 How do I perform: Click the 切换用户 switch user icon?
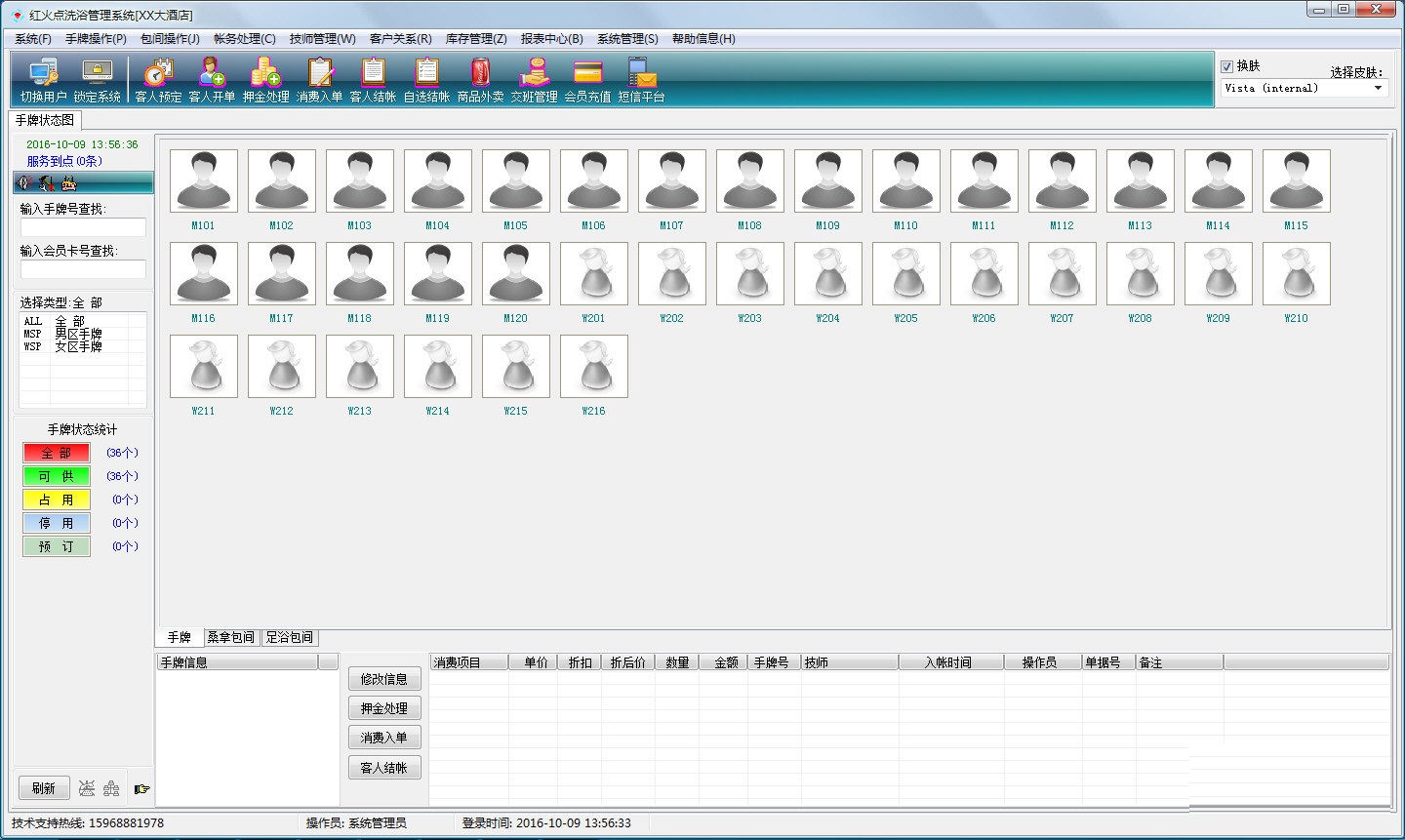point(43,79)
